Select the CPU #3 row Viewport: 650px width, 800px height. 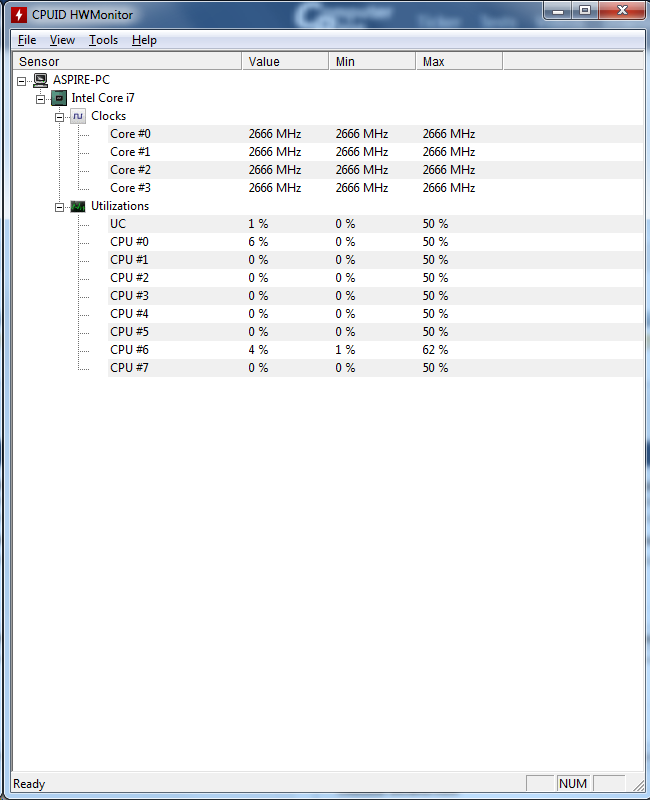coord(376,296)
